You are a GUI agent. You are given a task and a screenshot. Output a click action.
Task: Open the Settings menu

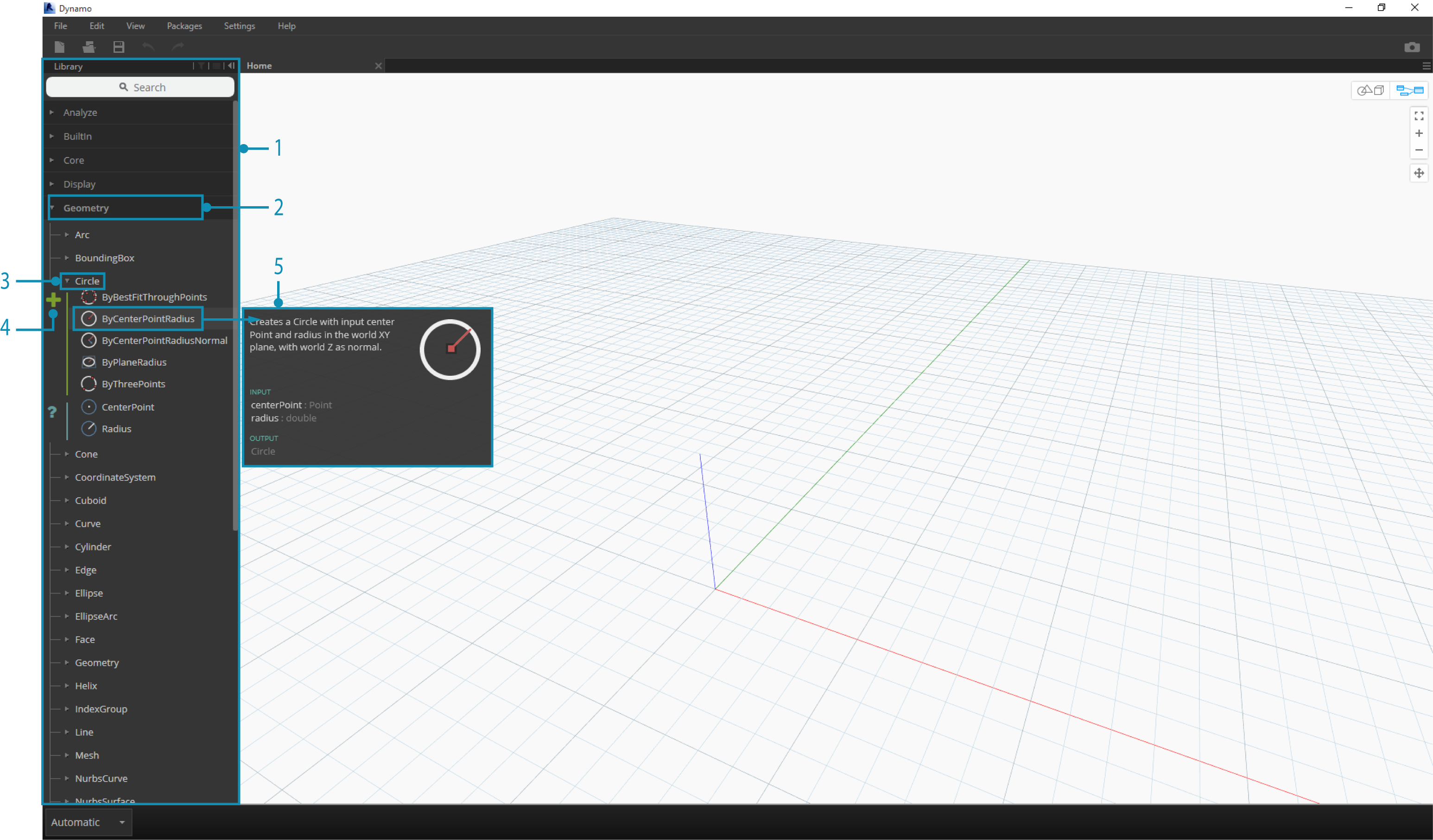pyautogui.click(x=238, y=25)
